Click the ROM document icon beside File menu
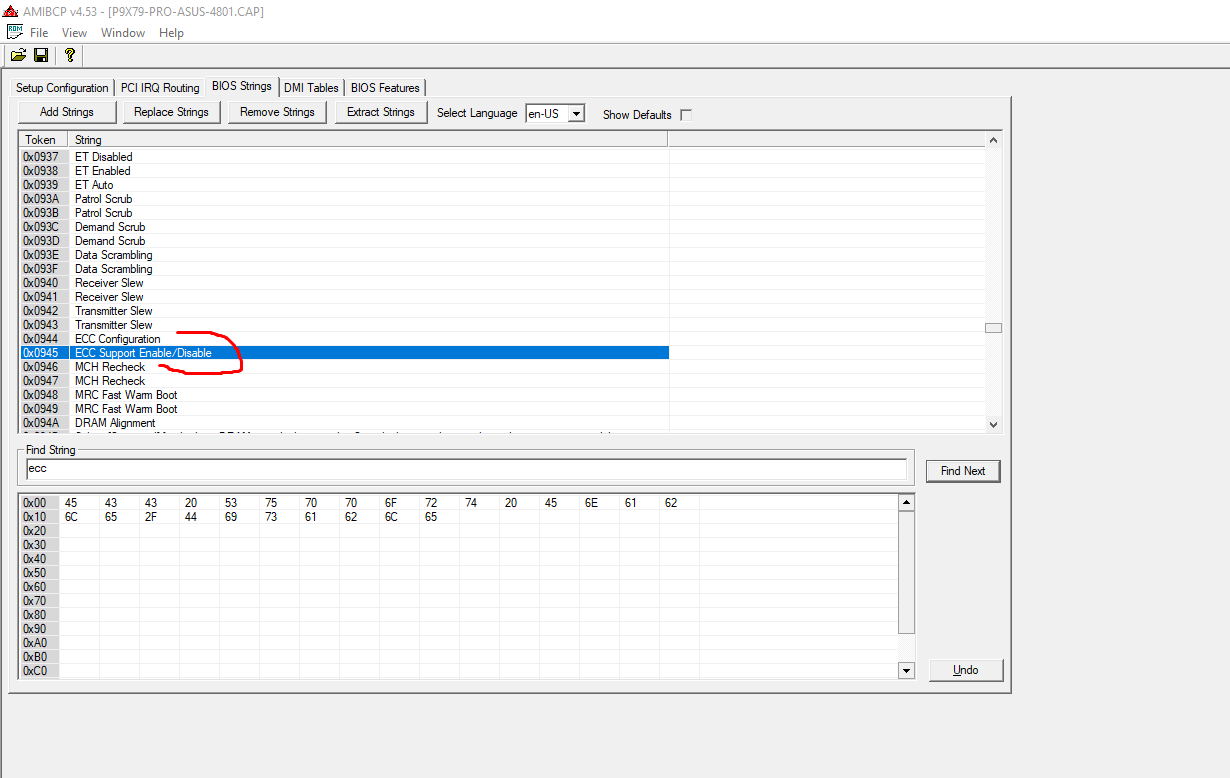 tap(15, 32)
